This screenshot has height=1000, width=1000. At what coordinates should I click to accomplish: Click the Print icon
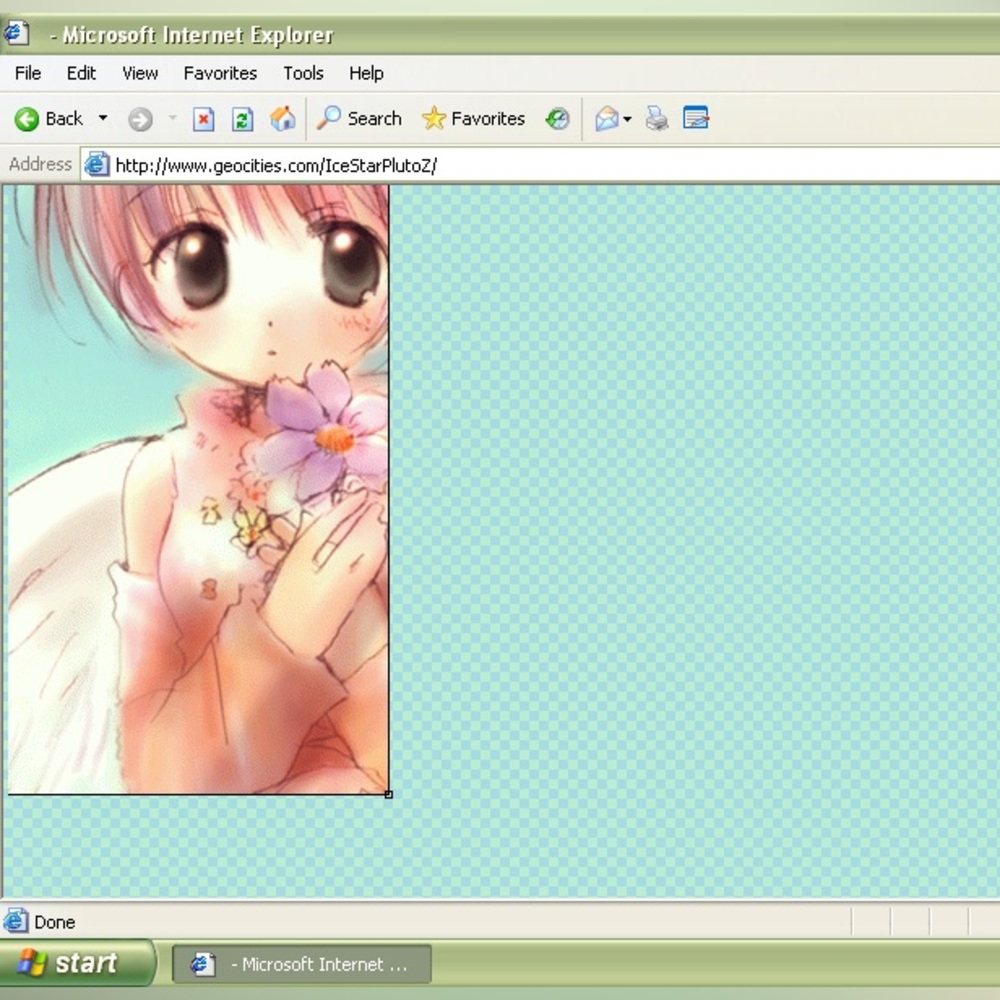click(x=657, y=119)
